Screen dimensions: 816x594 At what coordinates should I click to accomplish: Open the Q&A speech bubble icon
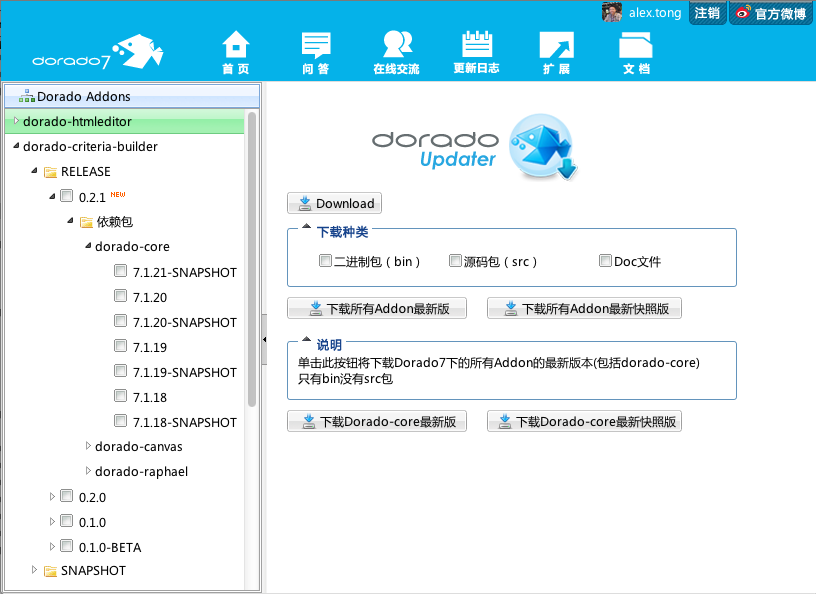(316, 46)
